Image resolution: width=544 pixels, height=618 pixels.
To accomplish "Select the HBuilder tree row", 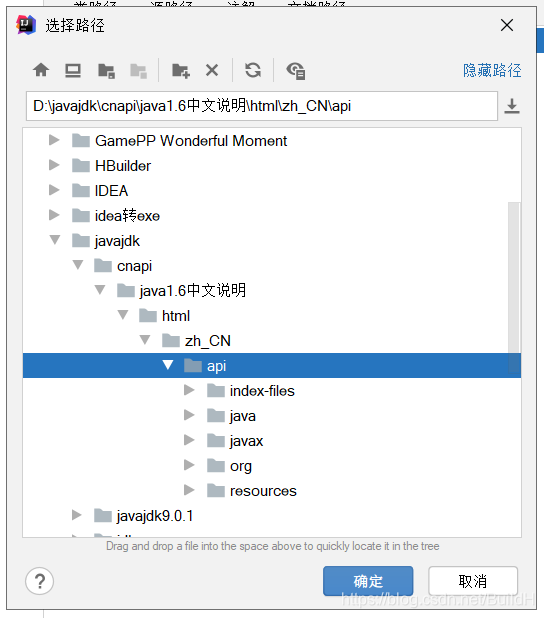I will [272, 166].
